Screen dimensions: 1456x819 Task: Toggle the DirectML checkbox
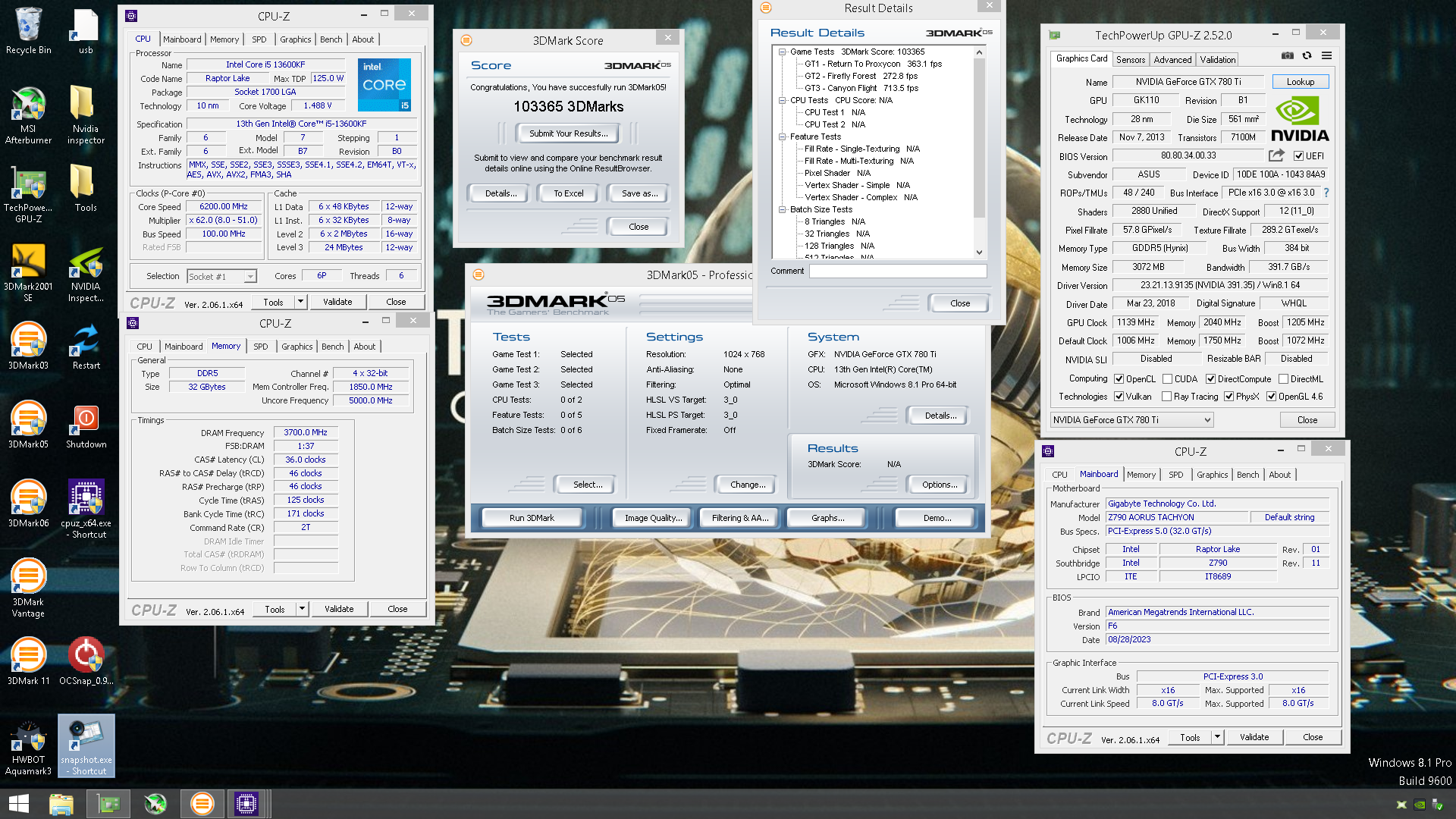(x=1283, y=379)
